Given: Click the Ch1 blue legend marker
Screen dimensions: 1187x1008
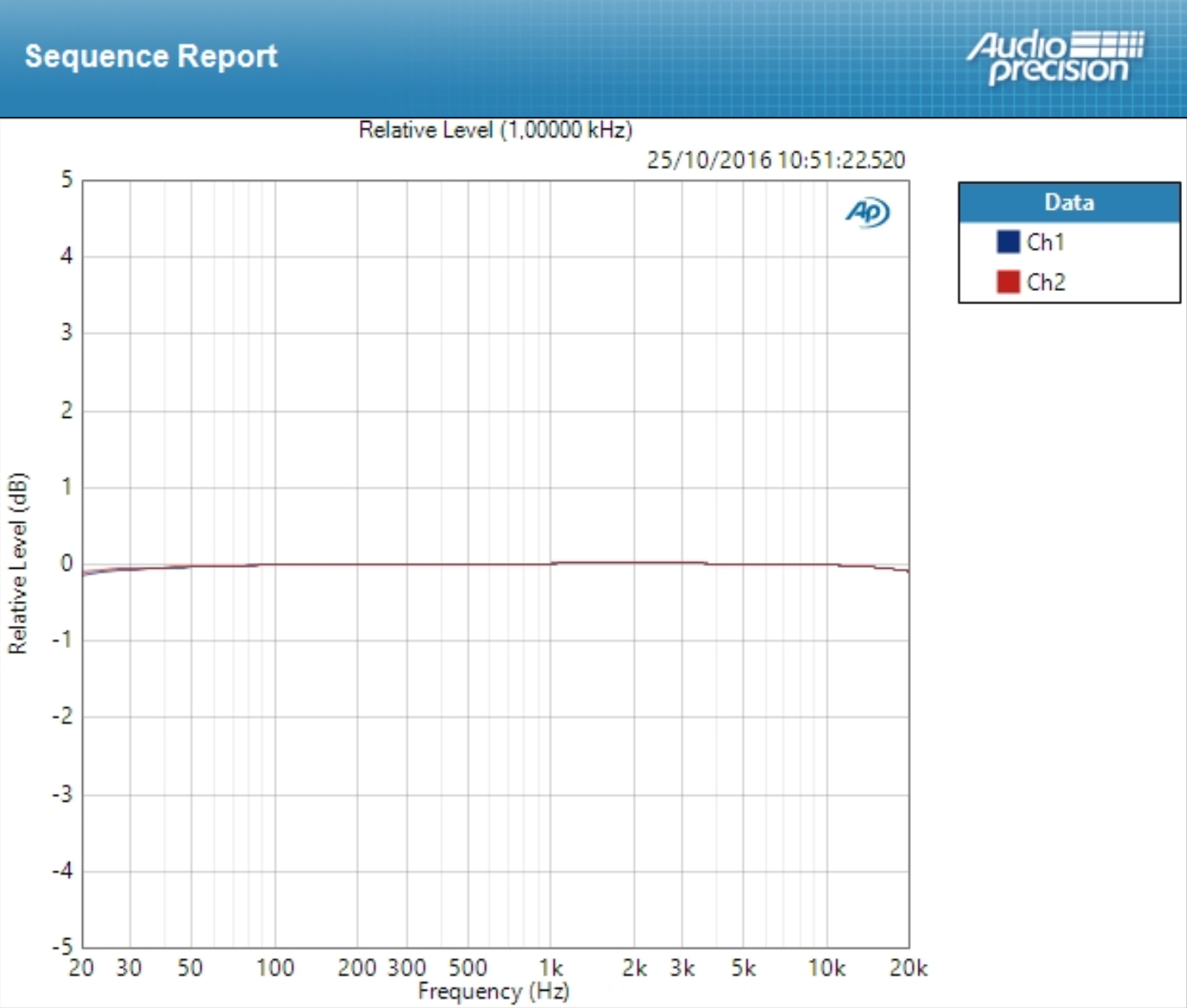Looking at the screenshot, I should tap(1007, 241).
